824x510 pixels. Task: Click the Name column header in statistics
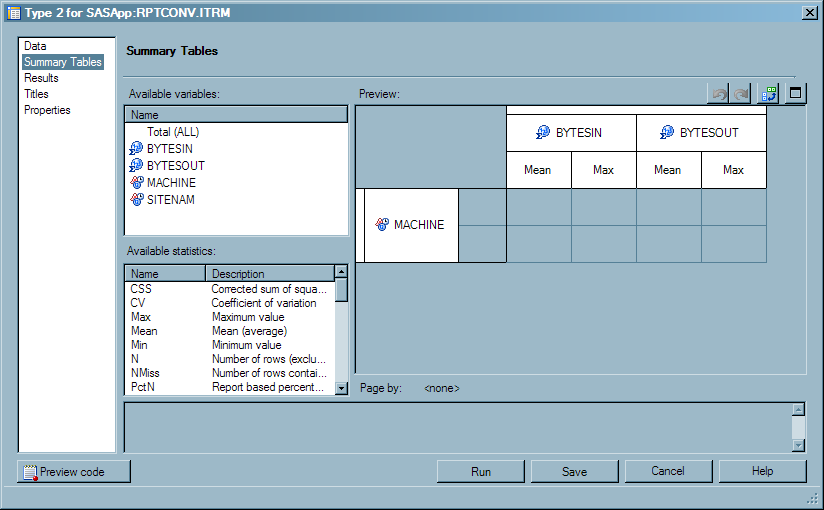[x=165, y=273]
